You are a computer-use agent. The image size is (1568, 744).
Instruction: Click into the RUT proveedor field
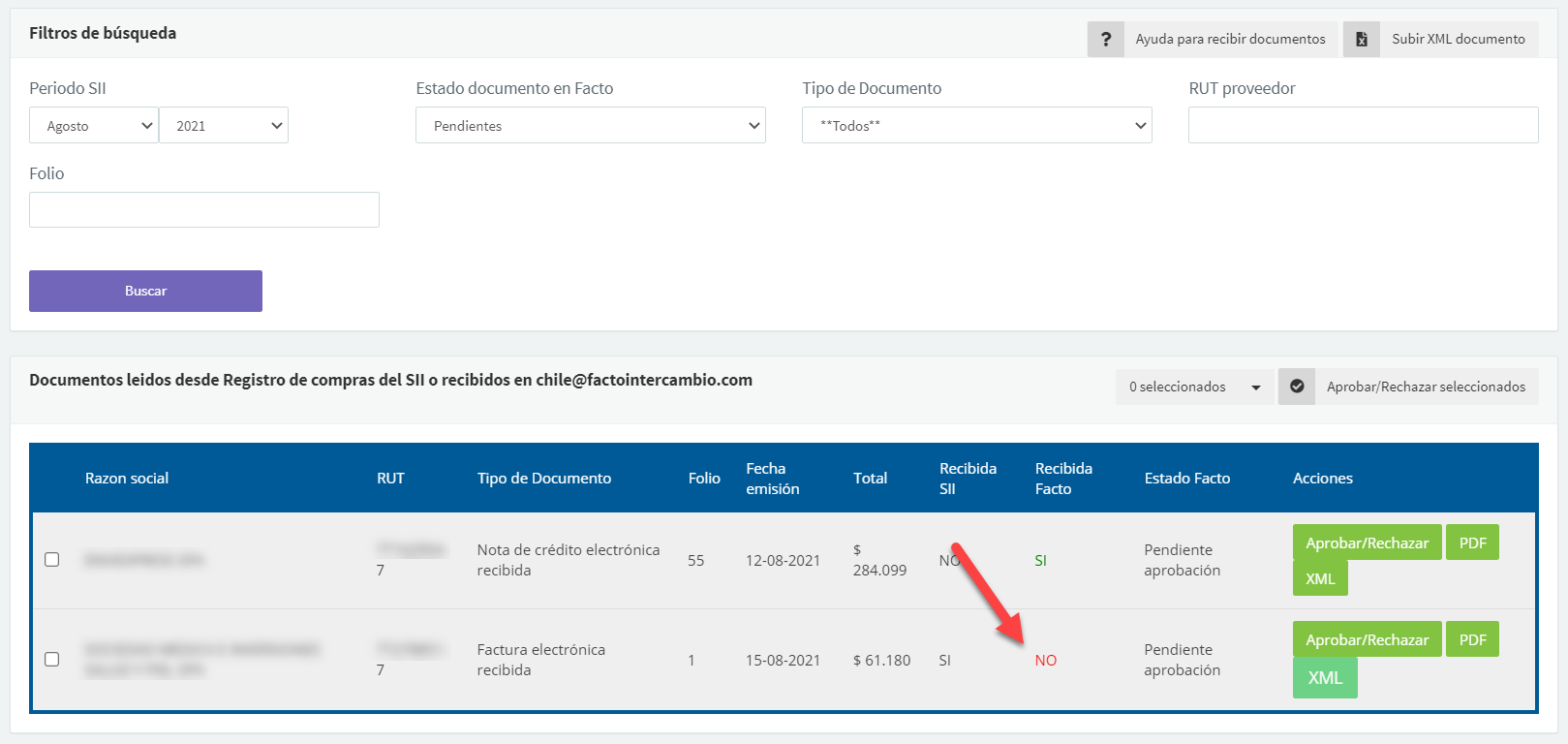coord(1363,126)
